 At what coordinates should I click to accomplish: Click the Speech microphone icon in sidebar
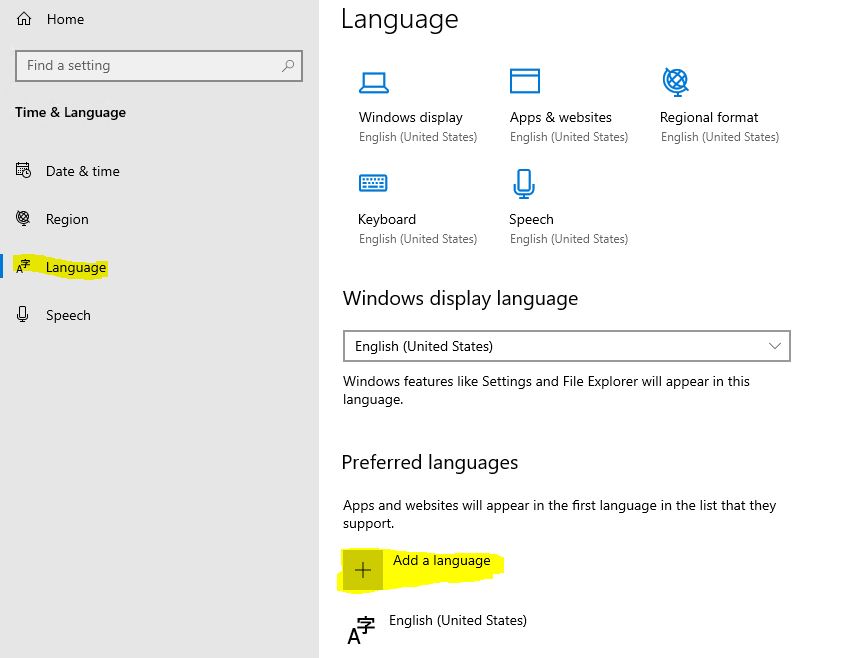coord(23,314)
